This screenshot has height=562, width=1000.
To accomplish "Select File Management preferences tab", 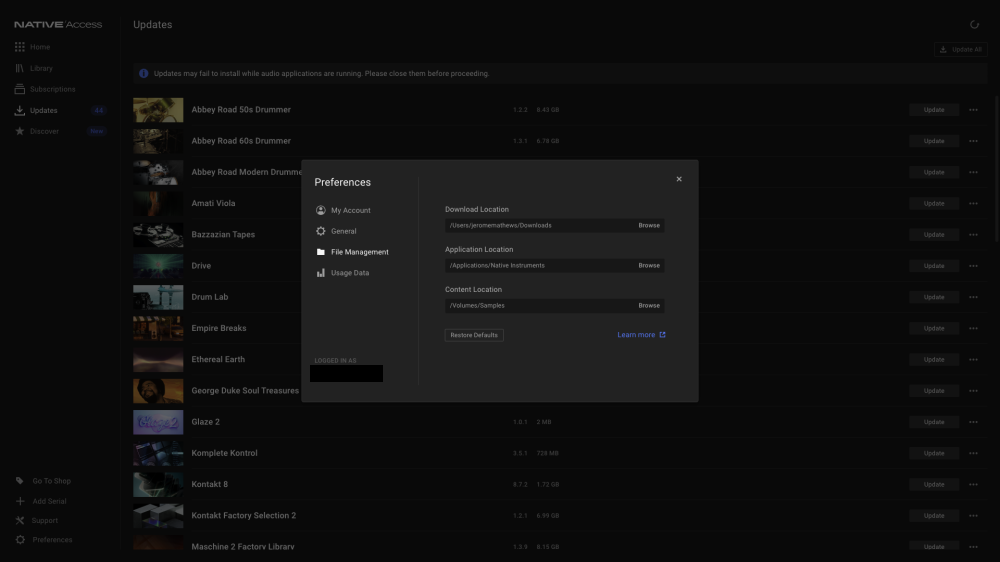I will point(352,252).
